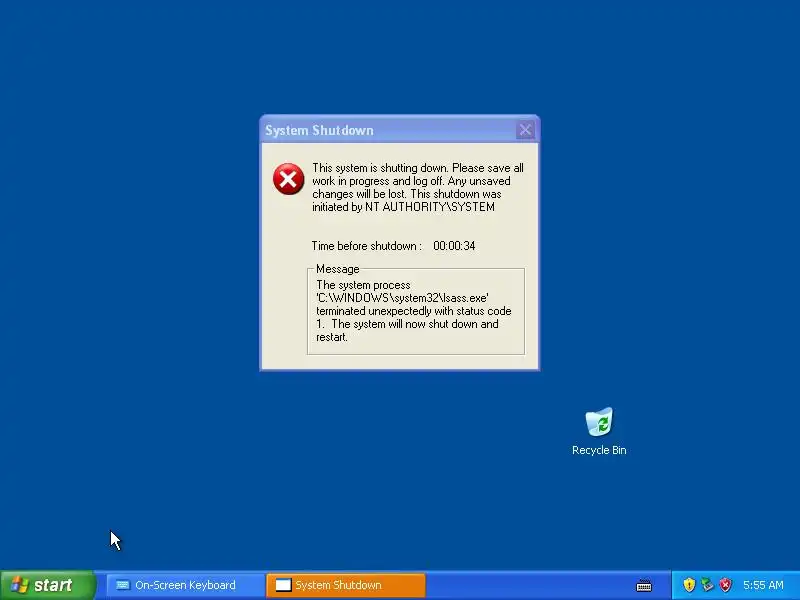800x600 pixels.
Task: Click the countdown value 00:00:34
Action: coord(454,246)
